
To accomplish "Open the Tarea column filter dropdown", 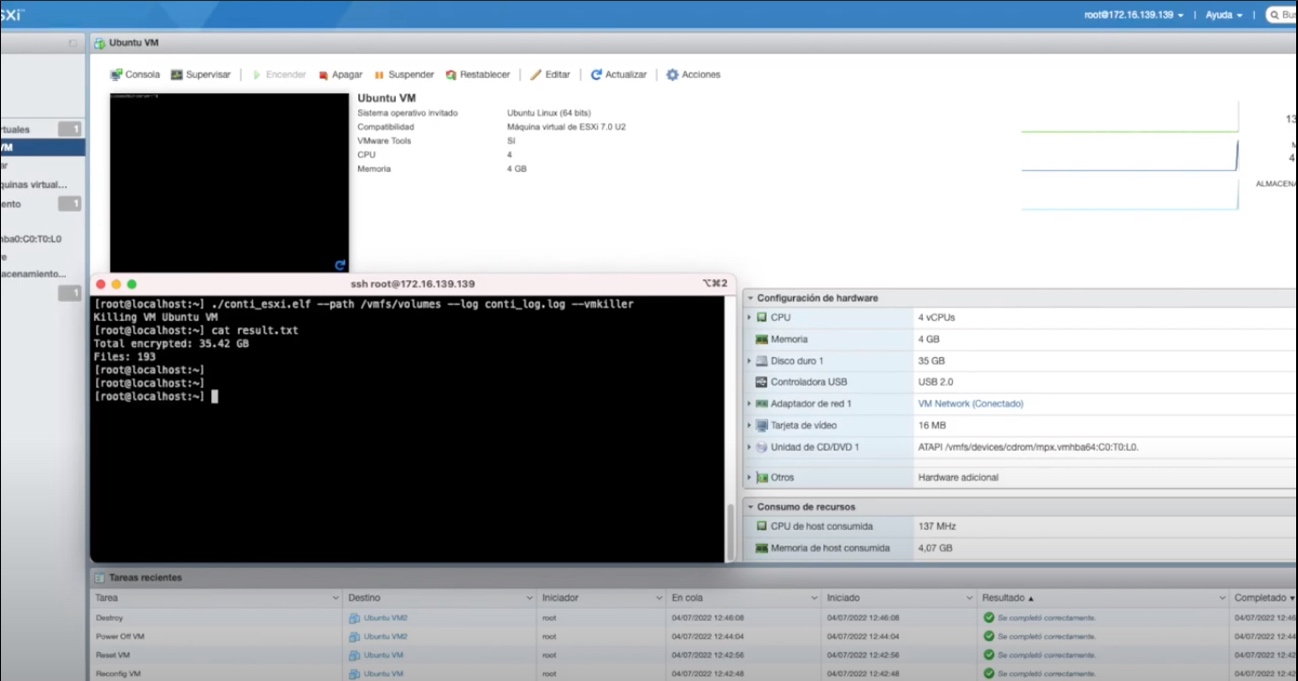I will (x=335, y=598).
